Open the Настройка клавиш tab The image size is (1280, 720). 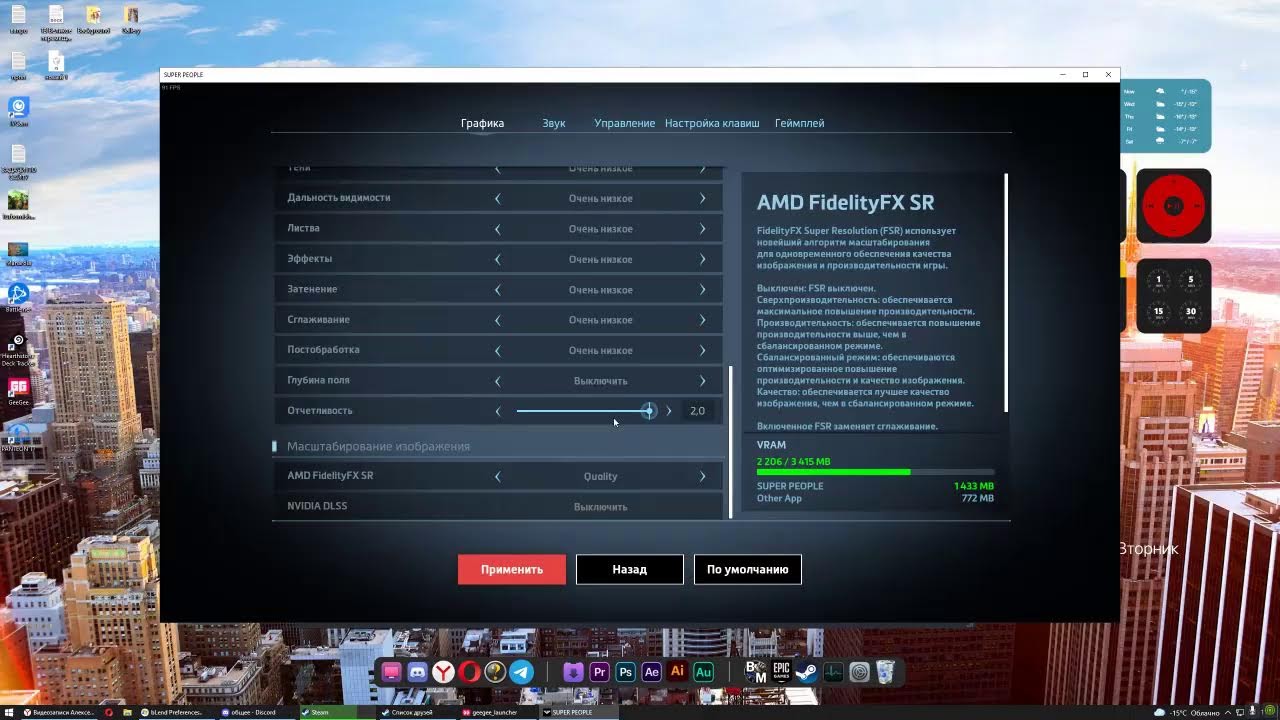pyautogui.click(x=712, y=123)
